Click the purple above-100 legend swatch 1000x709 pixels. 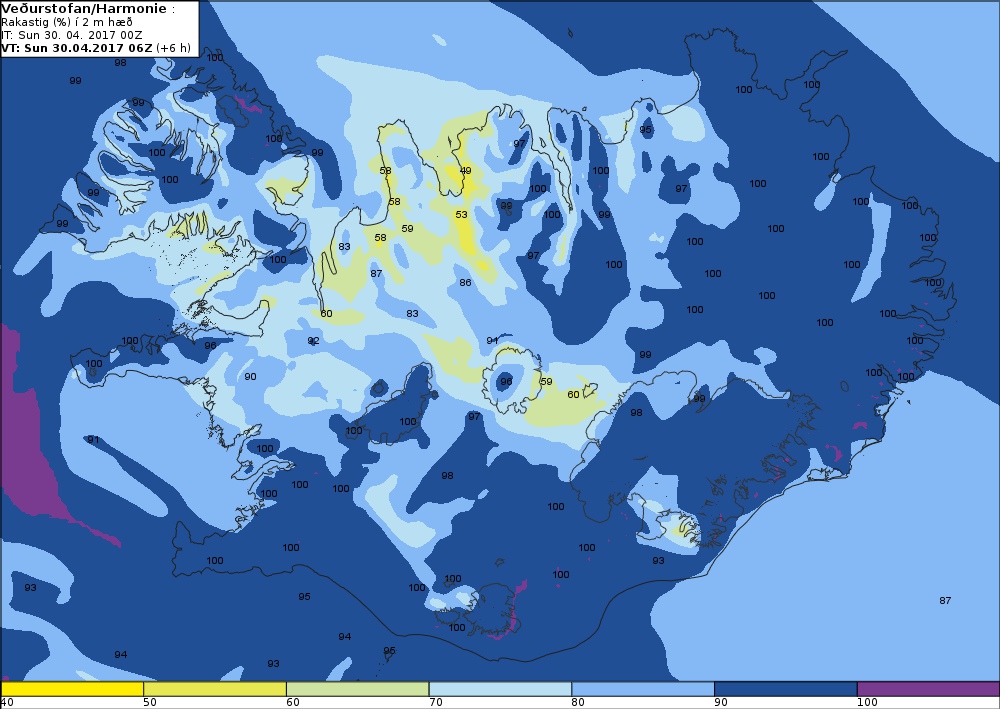[x=928, y=689]
